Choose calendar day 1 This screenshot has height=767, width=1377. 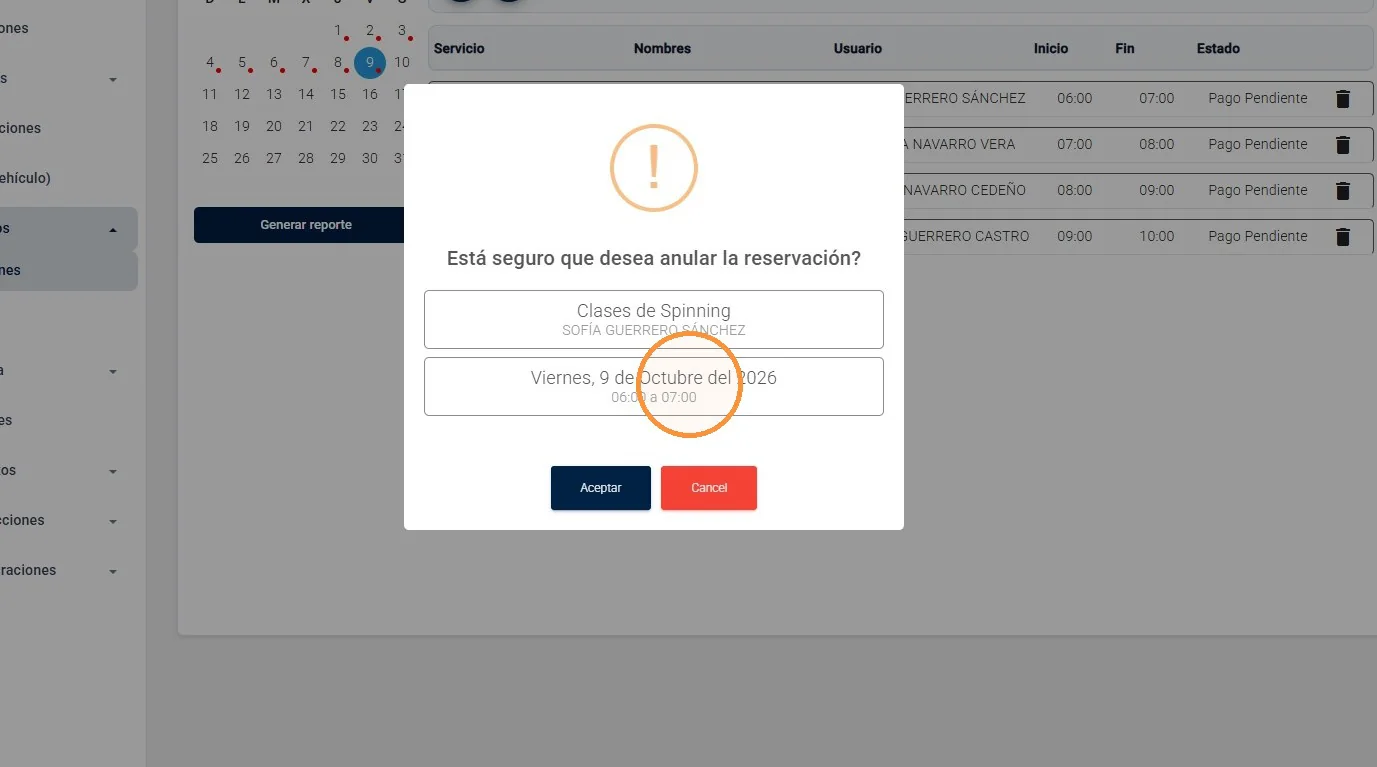pyautogui.click(x=338, y=30)
